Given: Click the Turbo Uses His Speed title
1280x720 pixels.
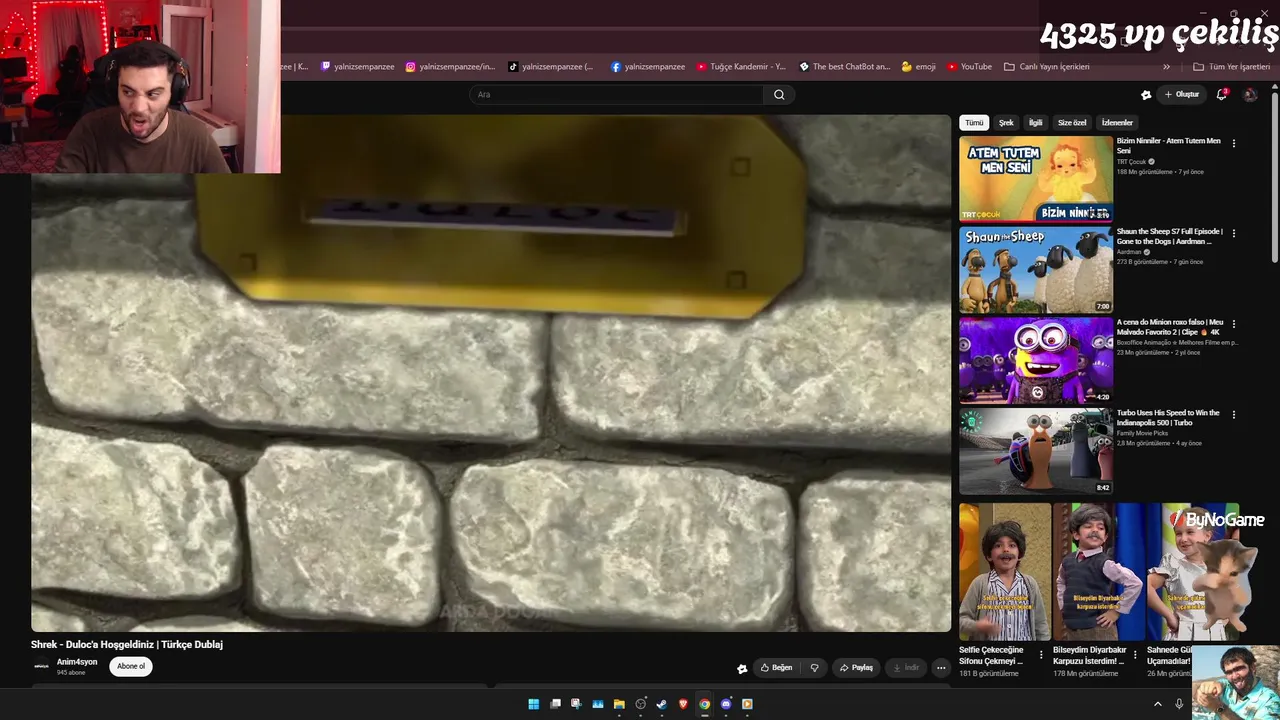Looking at the screenshot, I should (1168, 418).
